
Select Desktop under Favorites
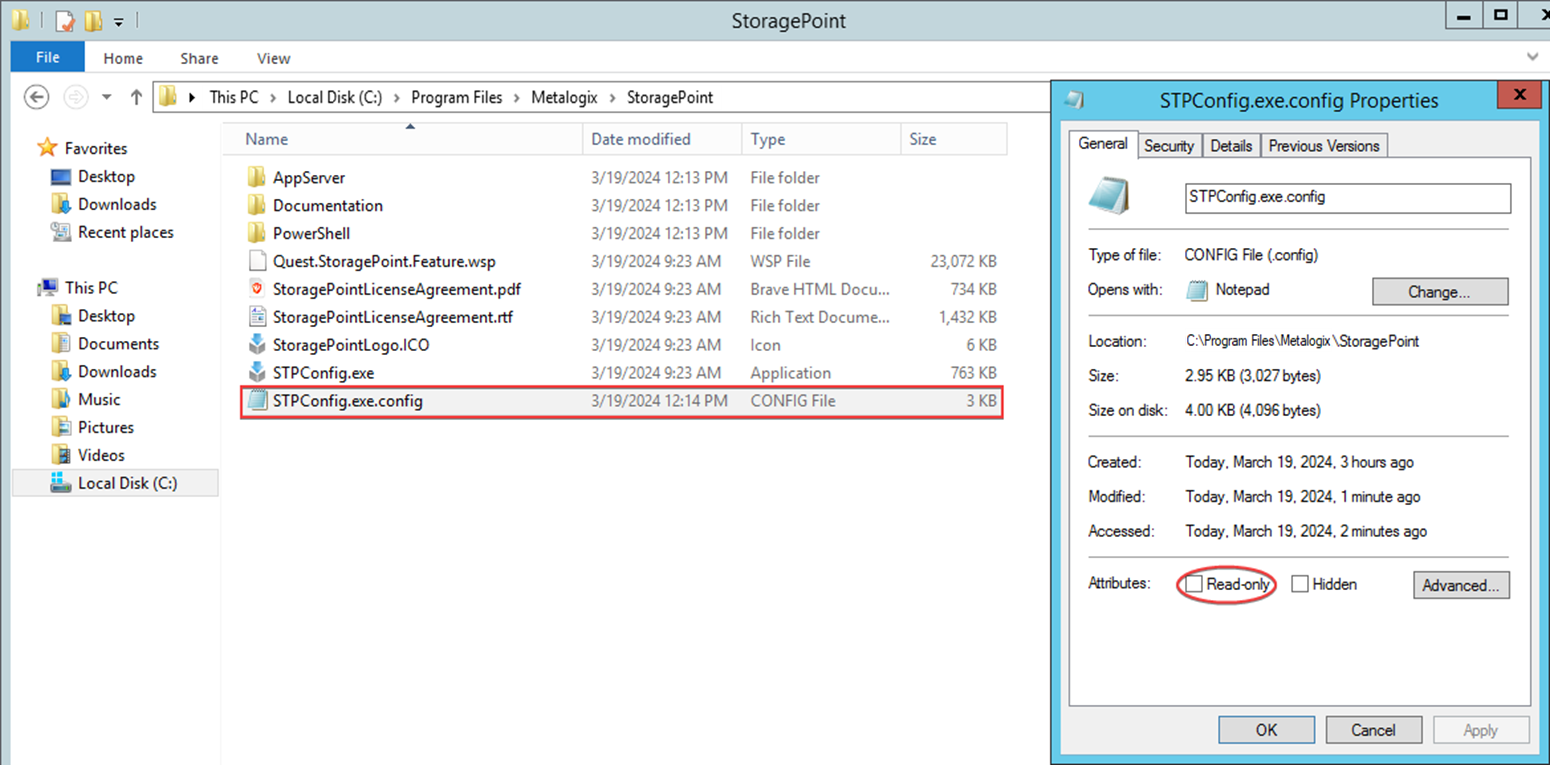pyautogui.click(x=106, y=176)
